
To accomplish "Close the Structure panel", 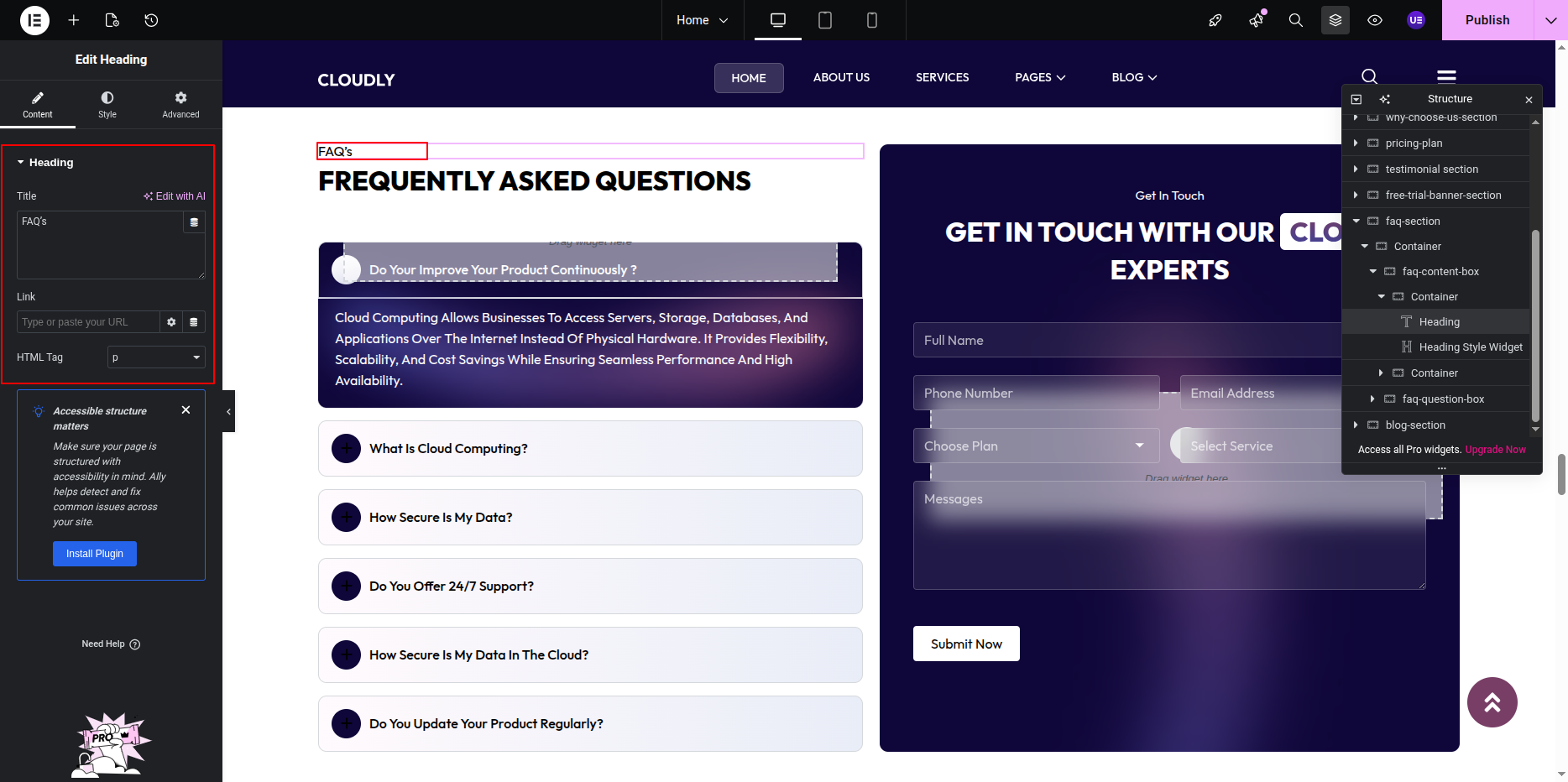I will coord(1529,100).
